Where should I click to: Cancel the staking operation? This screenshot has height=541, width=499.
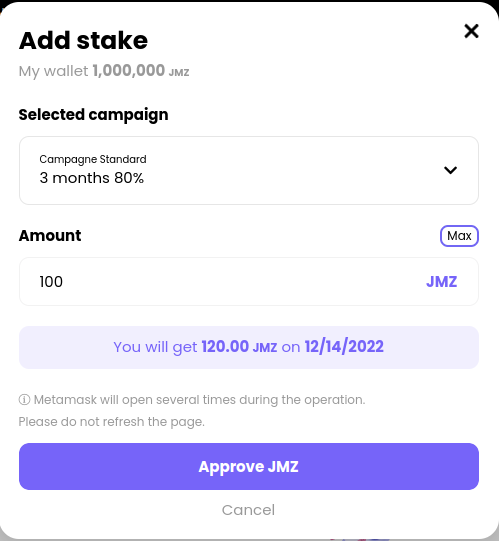pyautogui.click(x=248, y=510)
